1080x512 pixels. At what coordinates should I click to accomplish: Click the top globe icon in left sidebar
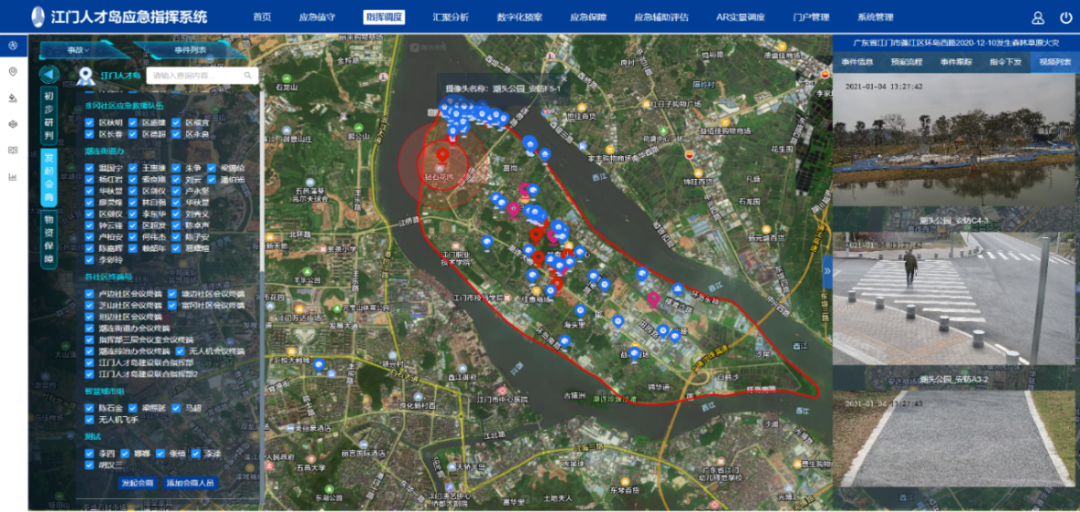[13, 46]
